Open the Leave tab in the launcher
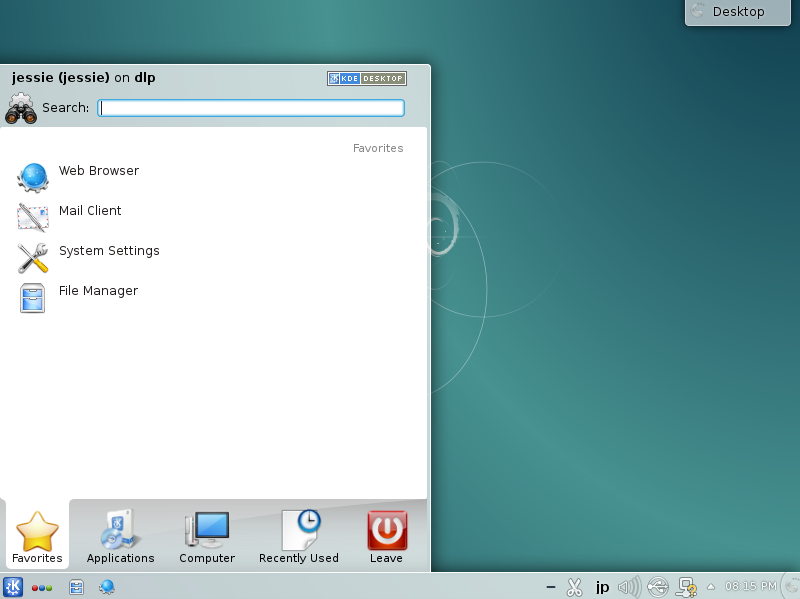Viewport: 800px width, 599px height. [386, 535]
